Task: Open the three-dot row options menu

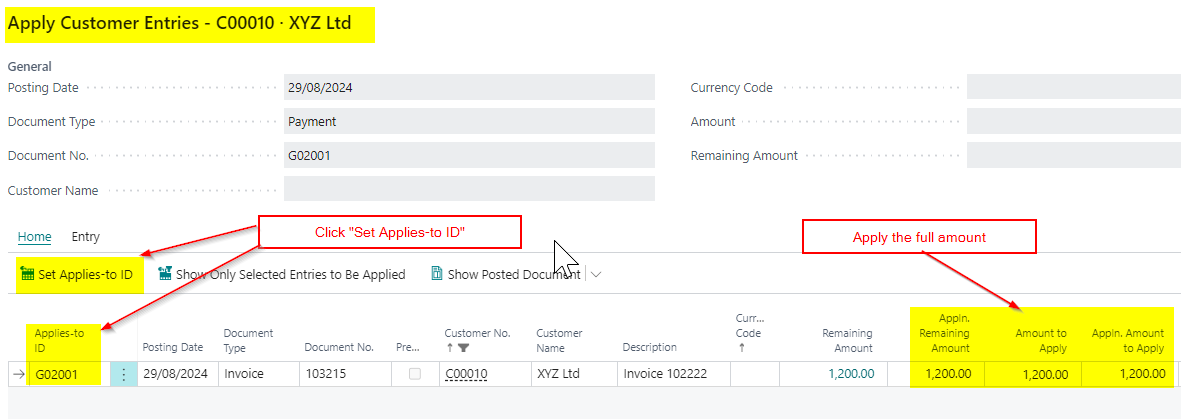Action: click(x=124, y=374)
